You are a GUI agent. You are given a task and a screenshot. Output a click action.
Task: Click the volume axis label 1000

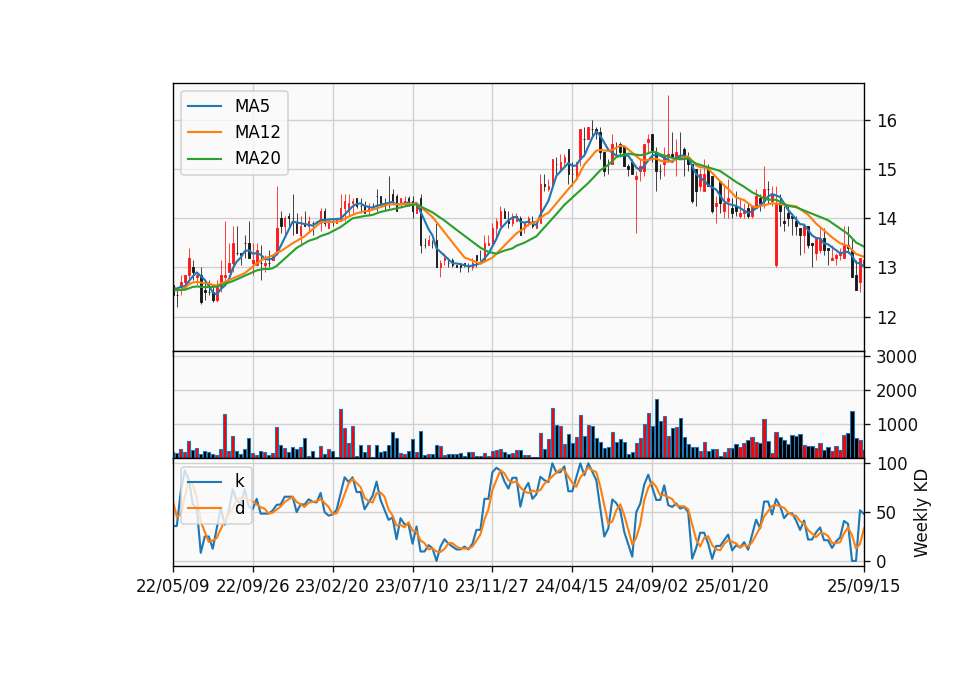pyautogui.click(x=896, y=424)
